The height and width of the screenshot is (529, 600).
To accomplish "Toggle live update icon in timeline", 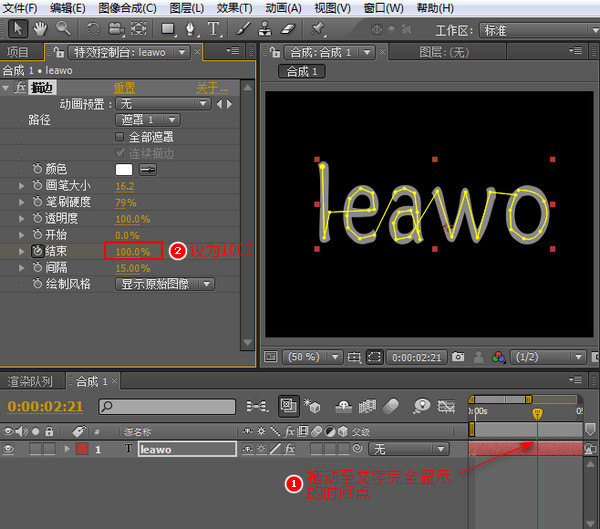I will 289,405.
